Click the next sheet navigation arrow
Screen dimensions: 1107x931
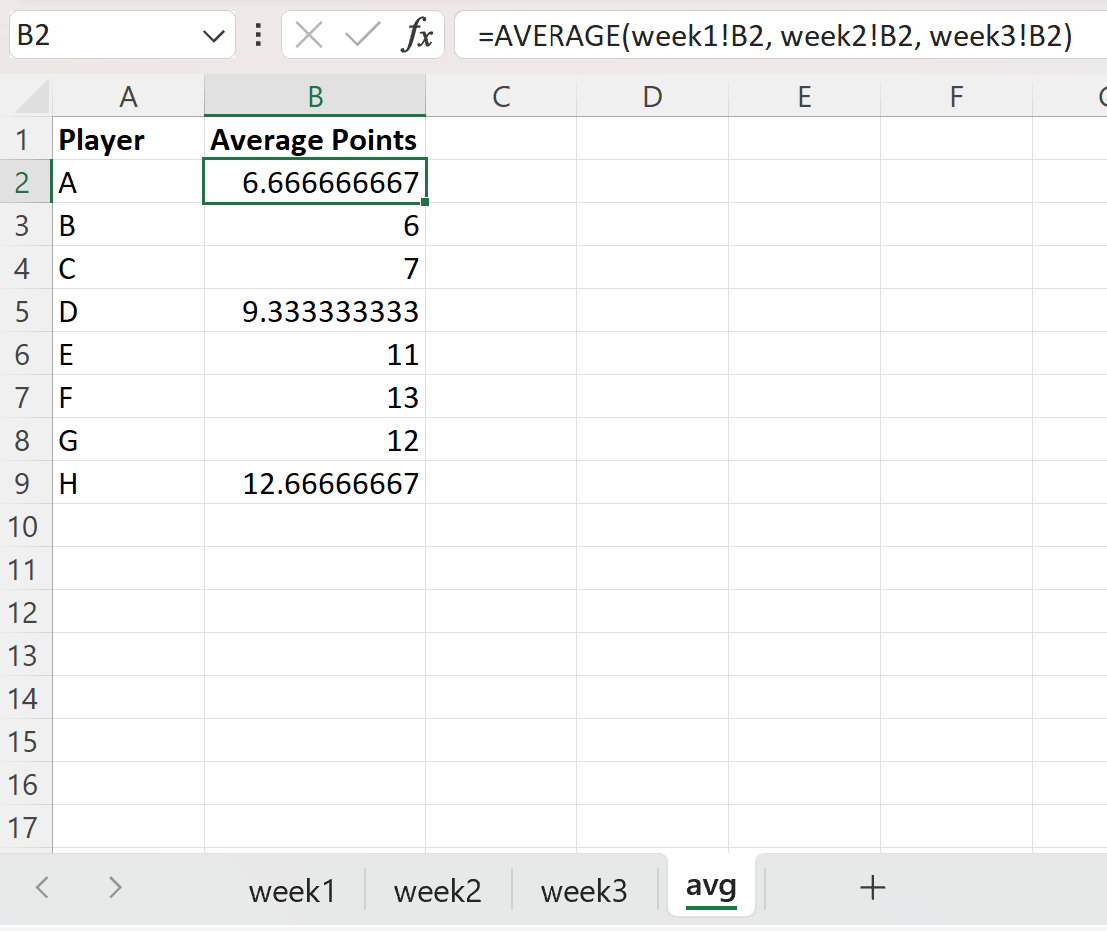pyautogui.click(x=114, y=888)
